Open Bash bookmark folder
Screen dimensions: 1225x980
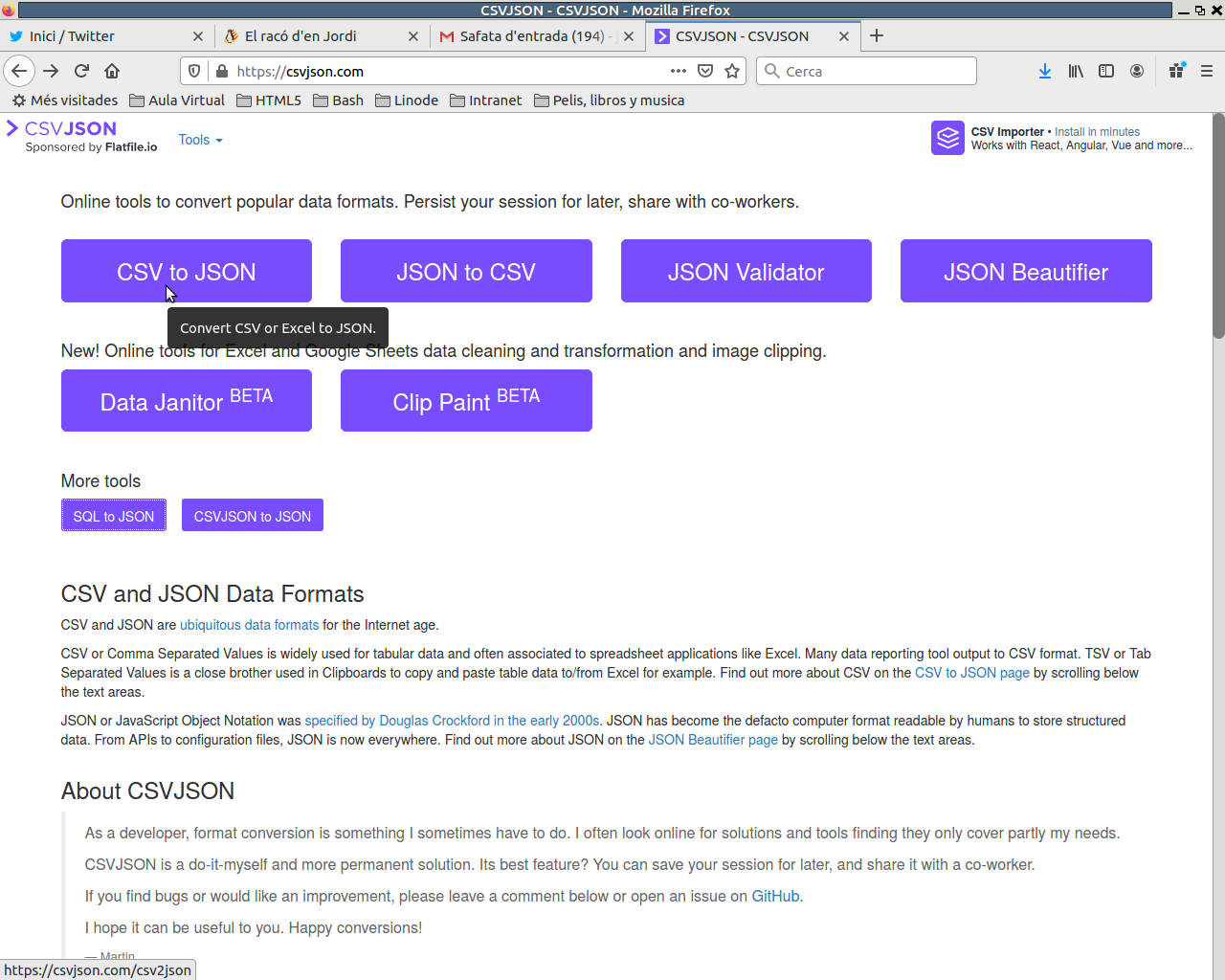pyautogui.click(x=339, y=100)
